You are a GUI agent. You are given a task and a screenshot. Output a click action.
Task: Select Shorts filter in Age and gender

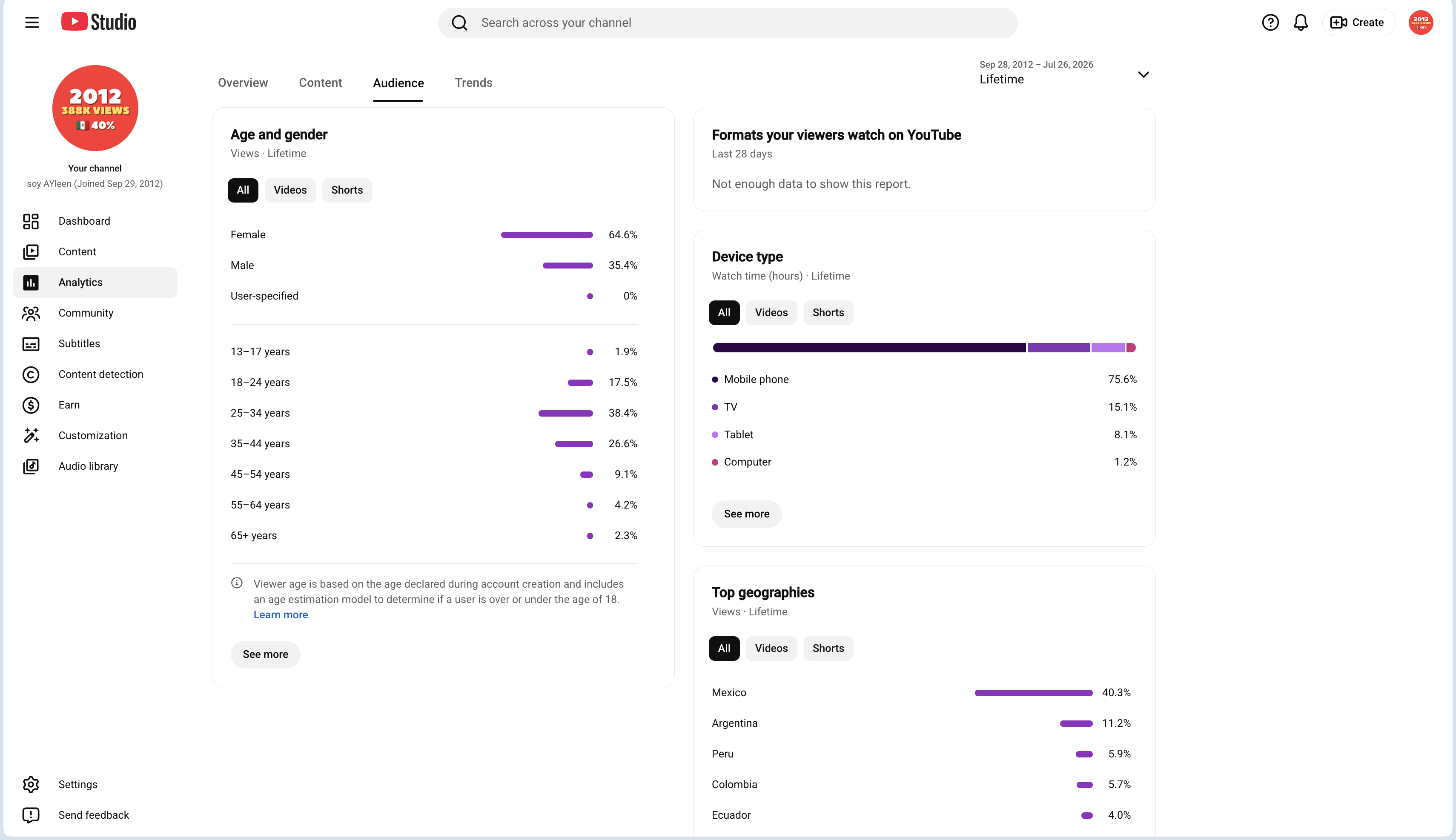(x=347, y=190)
